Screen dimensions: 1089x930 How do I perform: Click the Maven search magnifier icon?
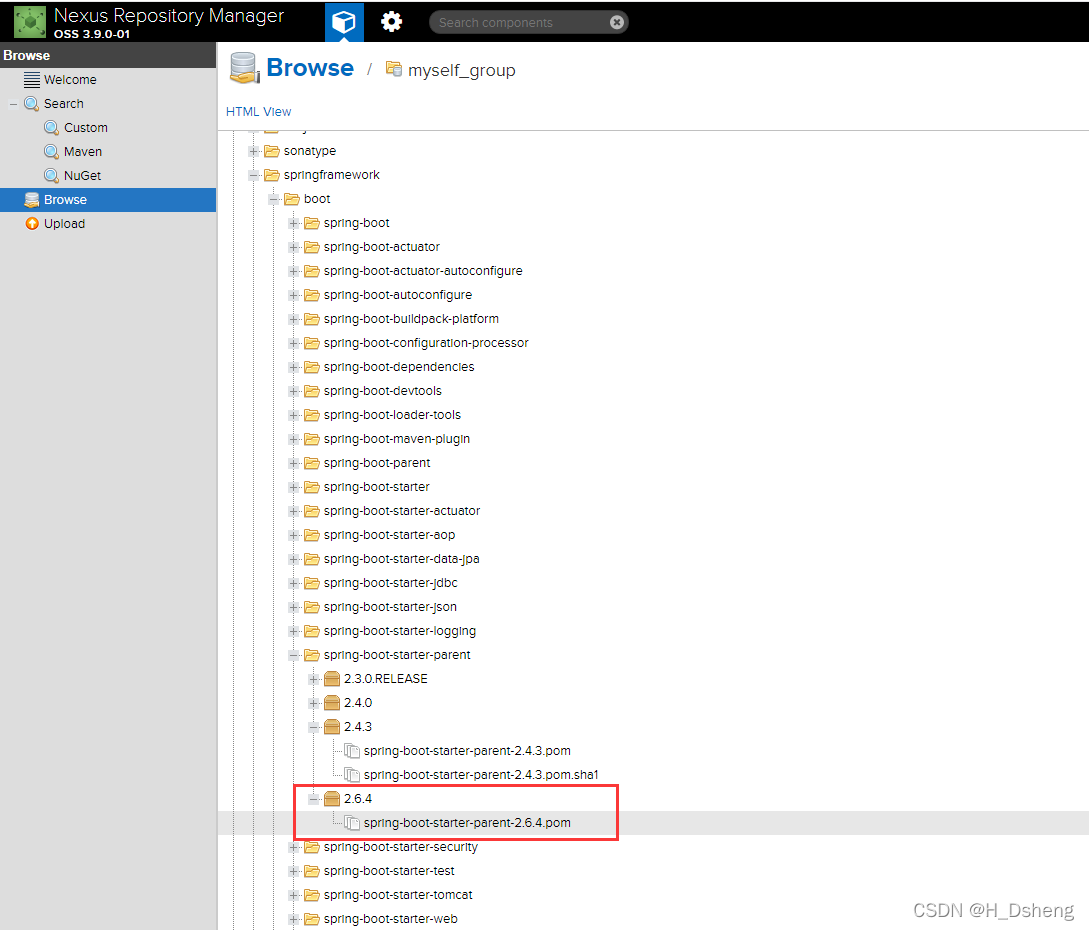51,151
